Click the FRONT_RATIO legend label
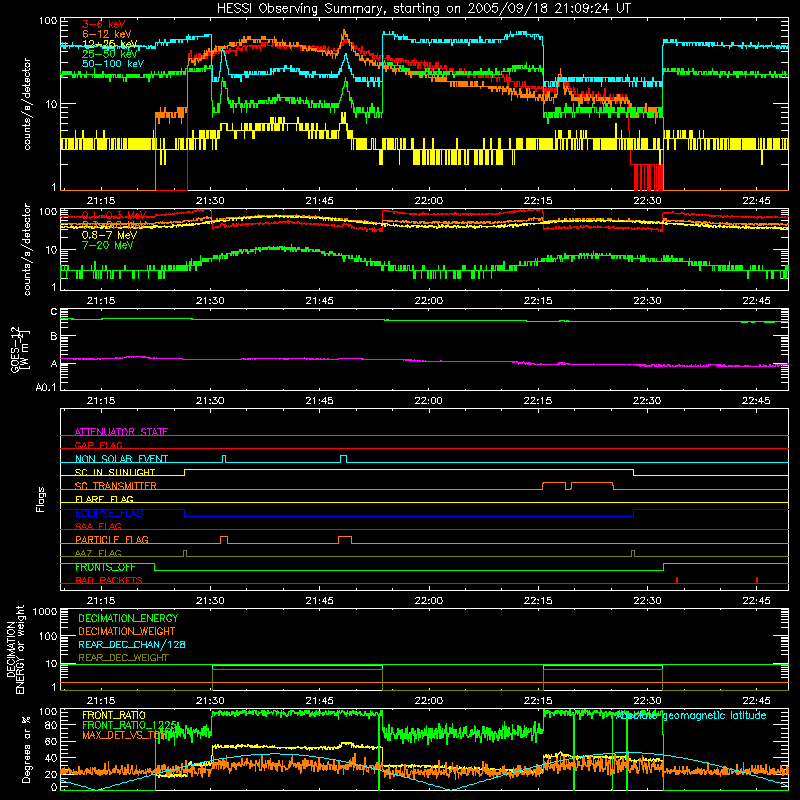800x800 pixels. [x=114, y=715]
